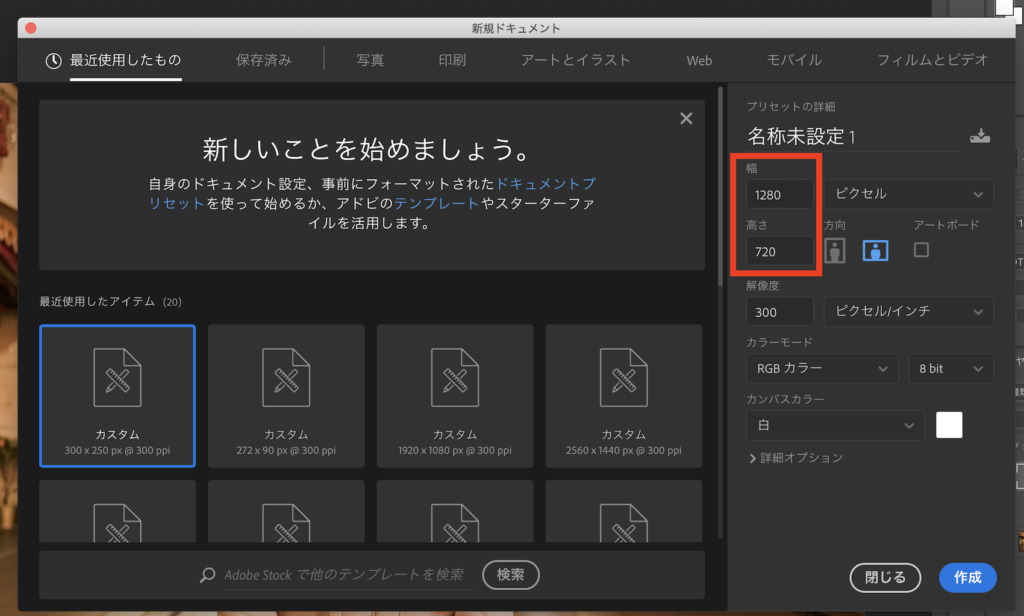Open the モバイル tab
Screen dimensions: 1024x616
(x=794, y=60)
